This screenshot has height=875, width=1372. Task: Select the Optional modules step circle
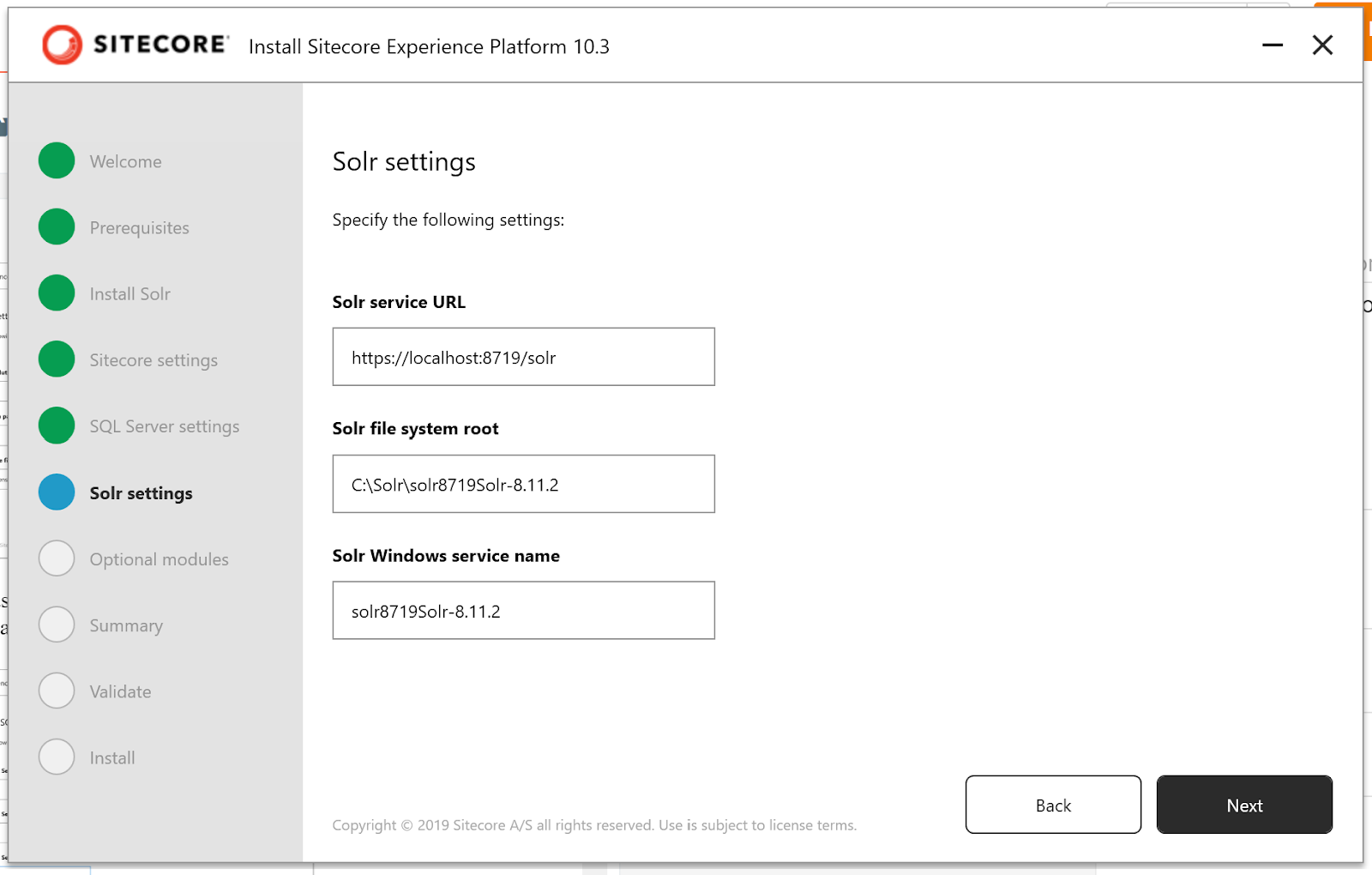click(57, 558)
